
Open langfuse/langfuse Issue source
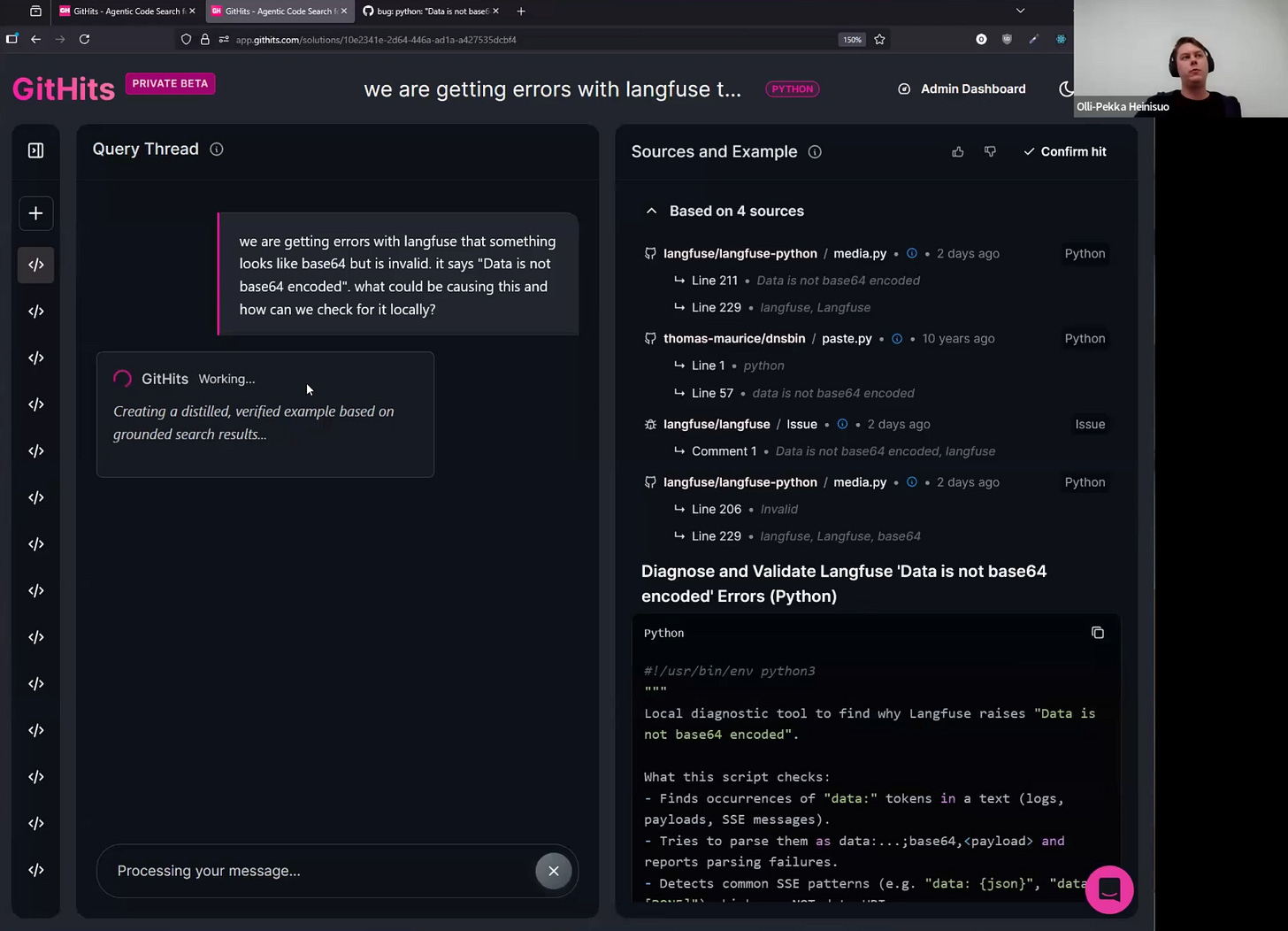[740, 424]
